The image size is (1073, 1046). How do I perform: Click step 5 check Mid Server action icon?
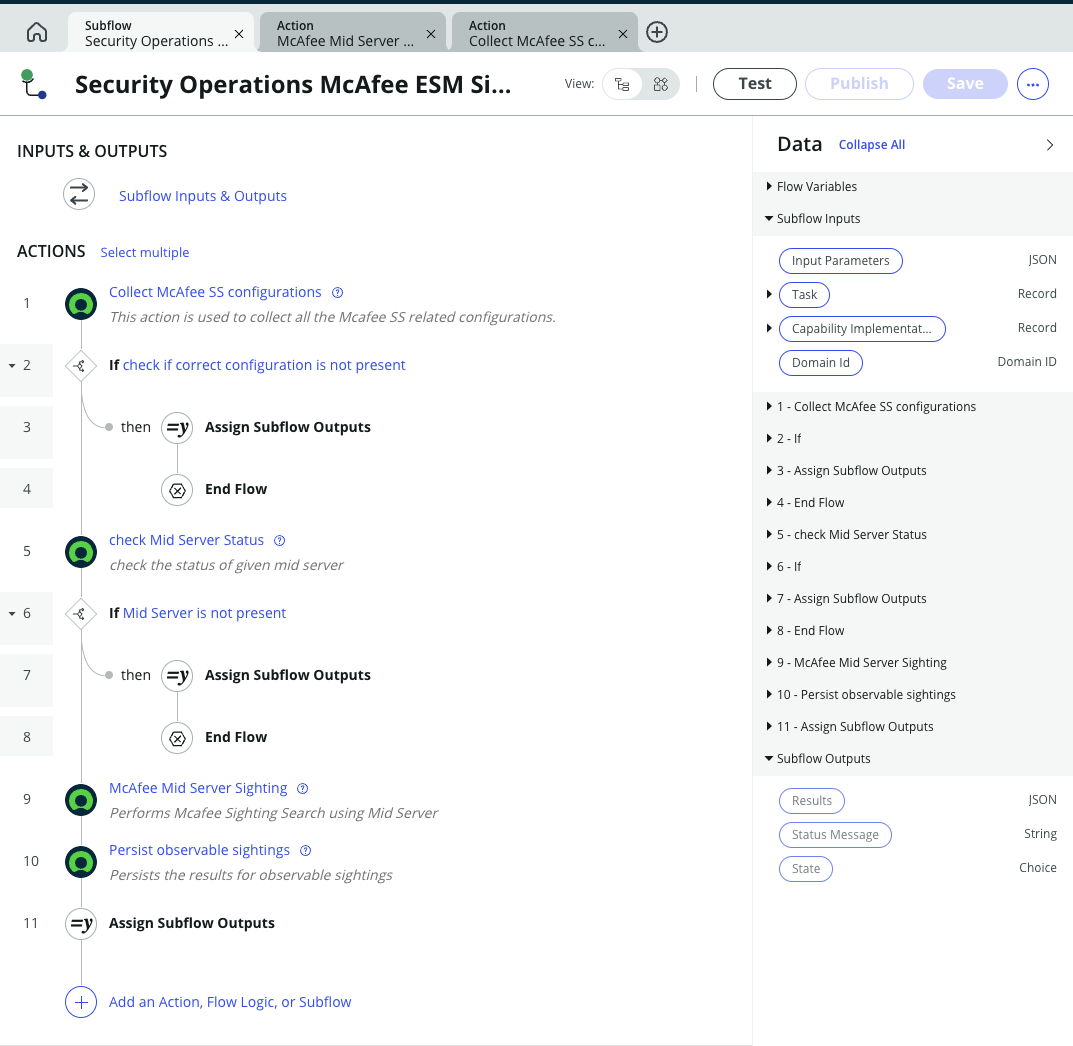coord(81,552)
